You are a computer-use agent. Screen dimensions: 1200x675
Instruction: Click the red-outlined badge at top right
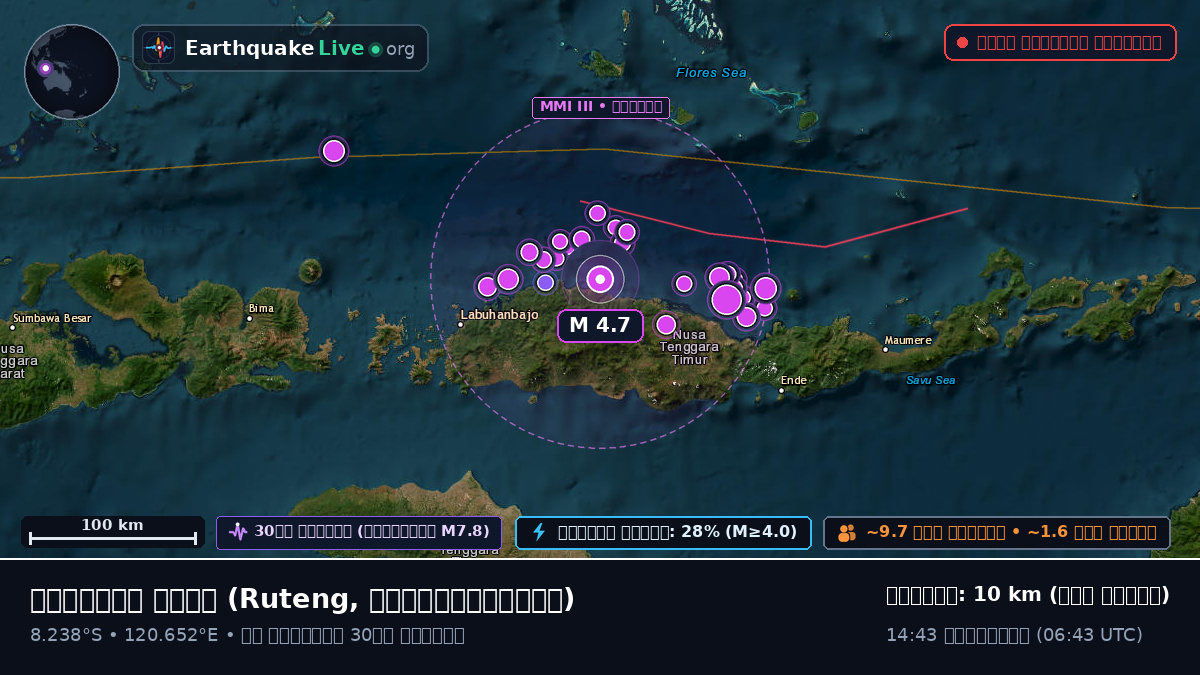pyautogui.click(x=1060, y=42)
